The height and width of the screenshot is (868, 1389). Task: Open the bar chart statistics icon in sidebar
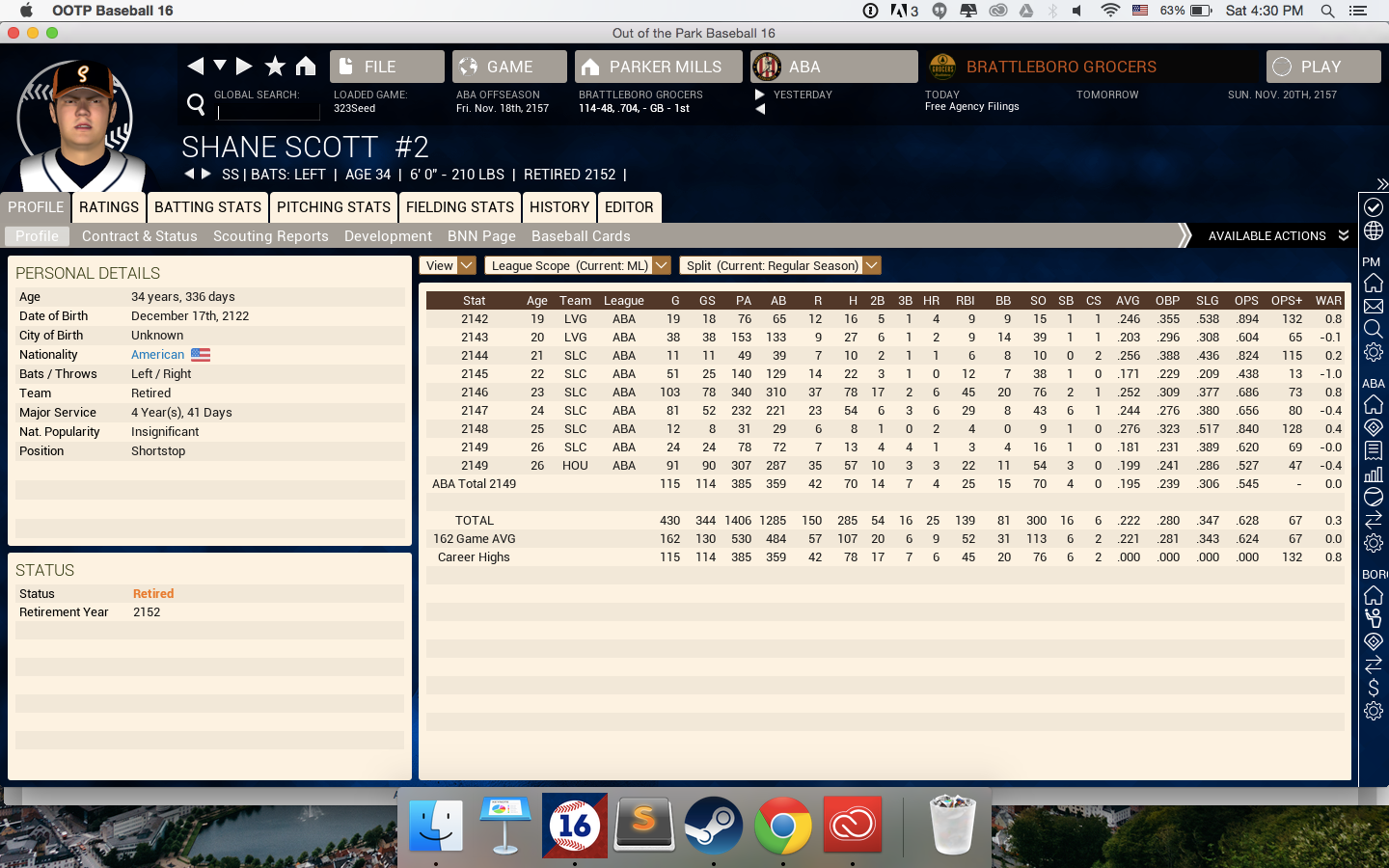(x=1373, y=474)
